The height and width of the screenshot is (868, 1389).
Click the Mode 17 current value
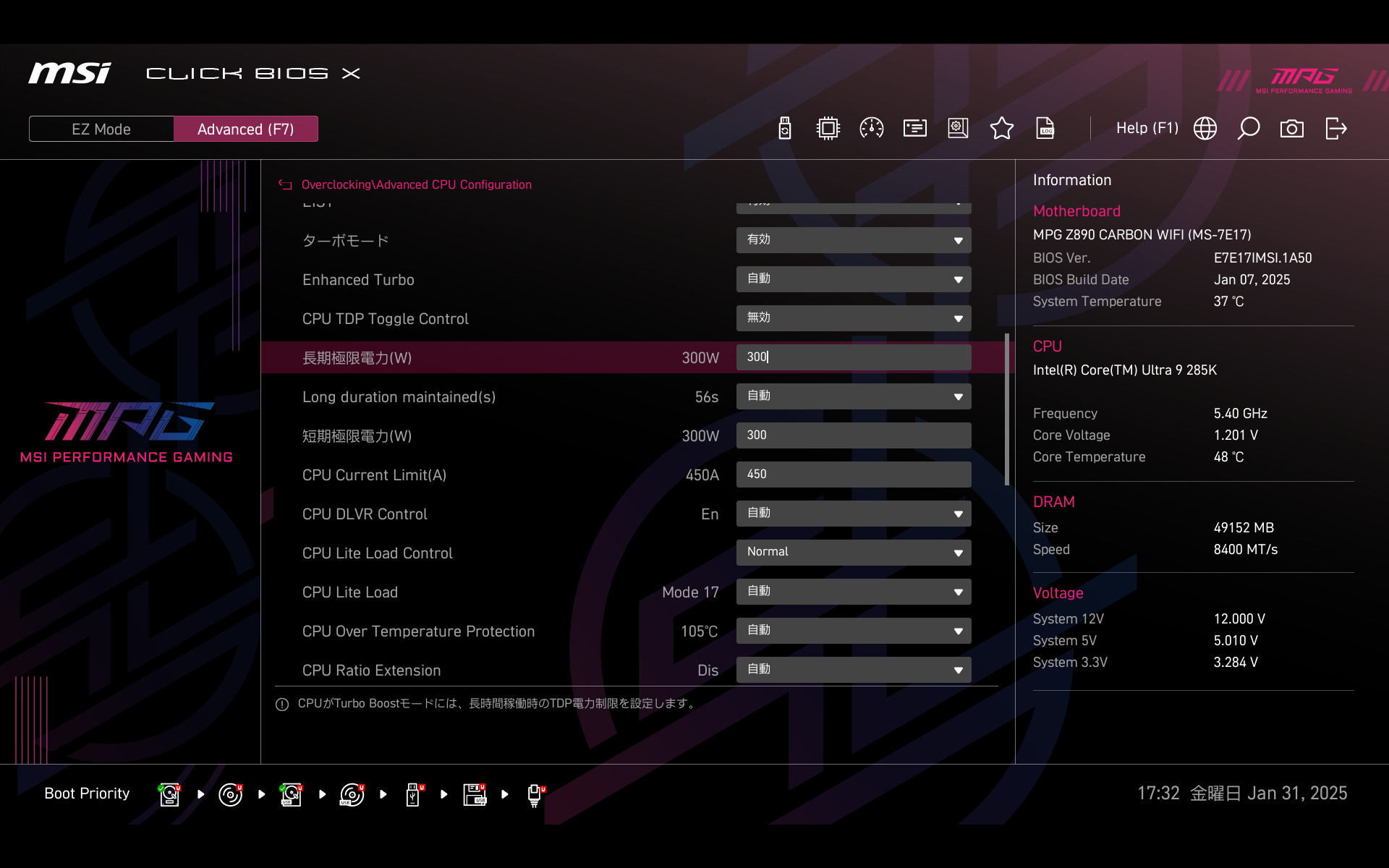[x=690, y=592]
